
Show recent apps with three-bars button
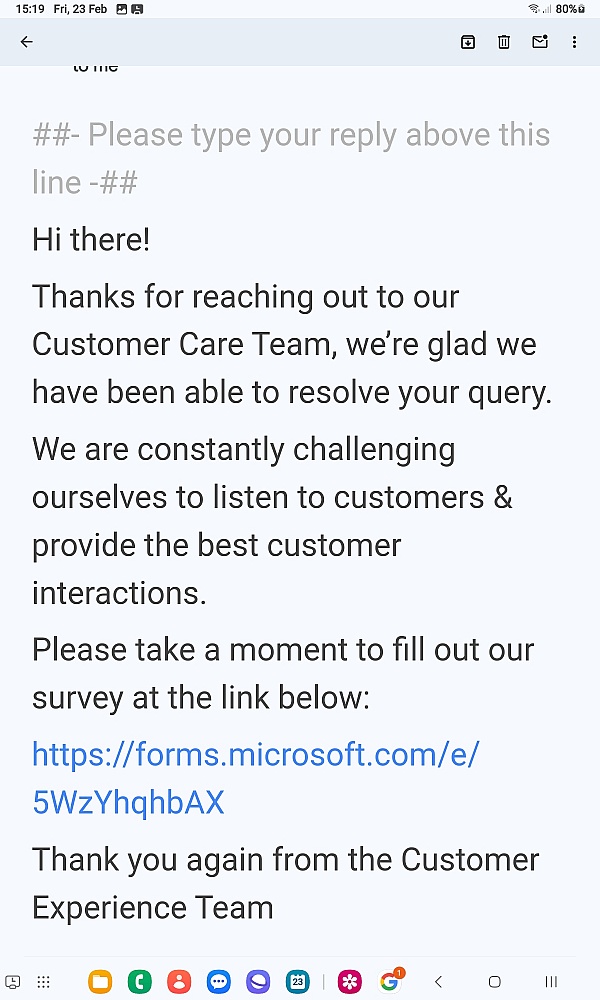551,982
